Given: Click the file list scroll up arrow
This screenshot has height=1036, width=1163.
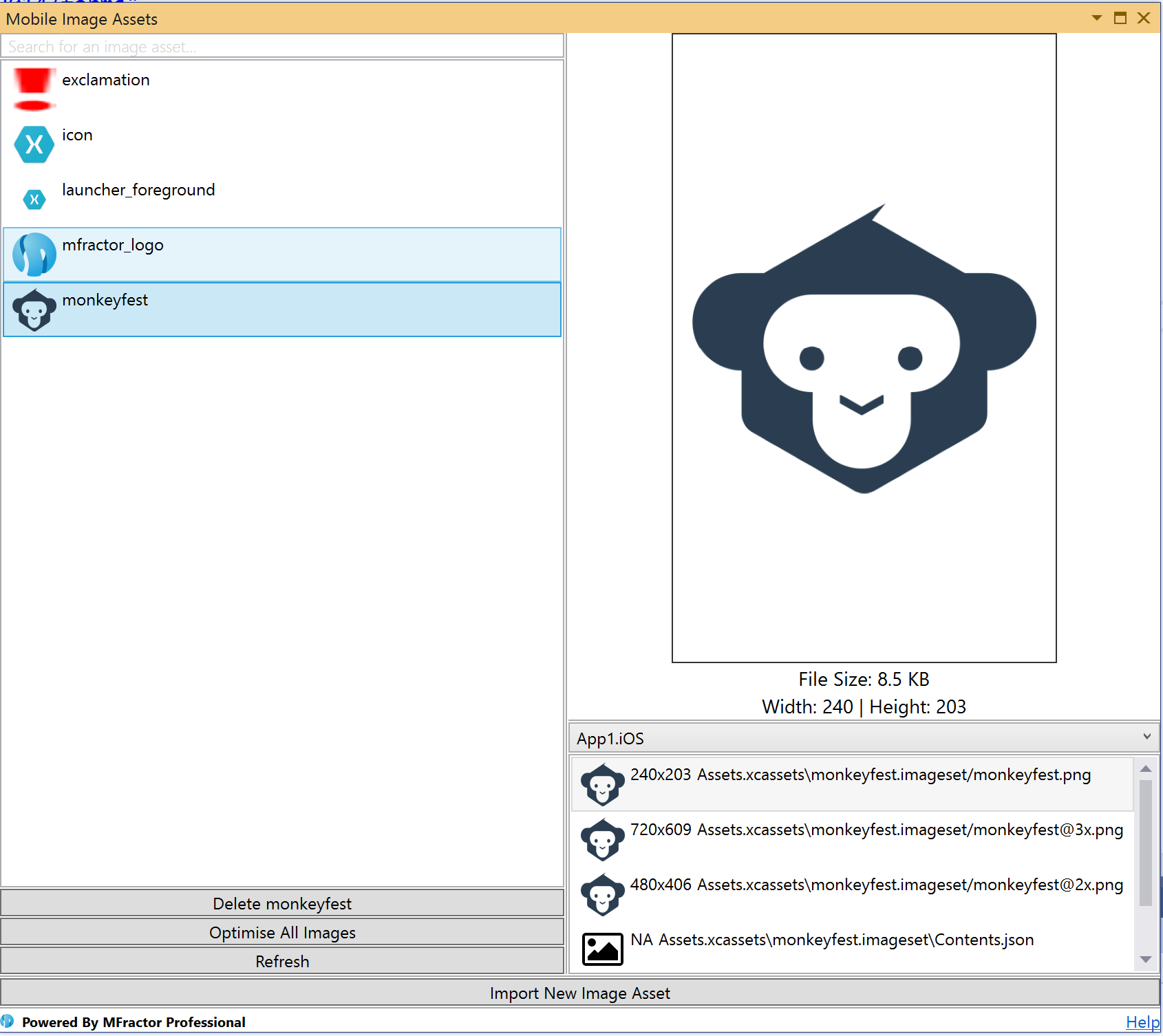Looking at the screenshot, I should point(1146,768).
